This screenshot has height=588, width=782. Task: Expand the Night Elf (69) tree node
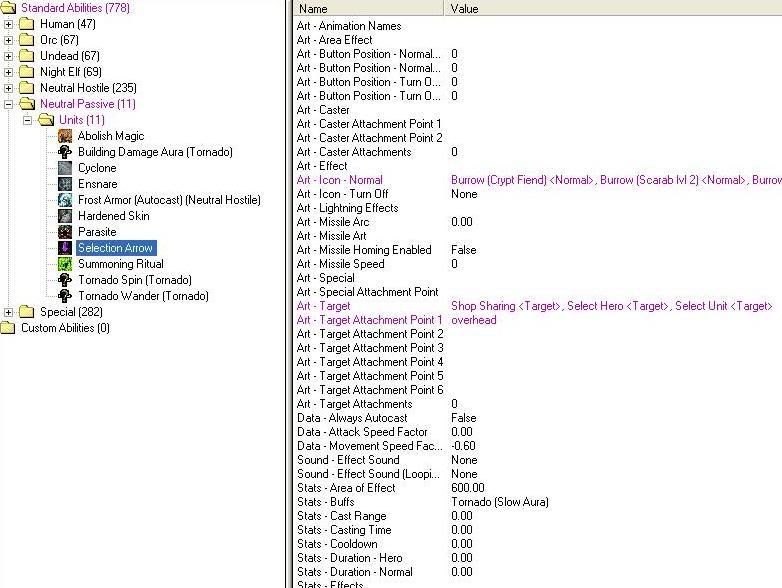pyautogui.click(x=8, y=72)
